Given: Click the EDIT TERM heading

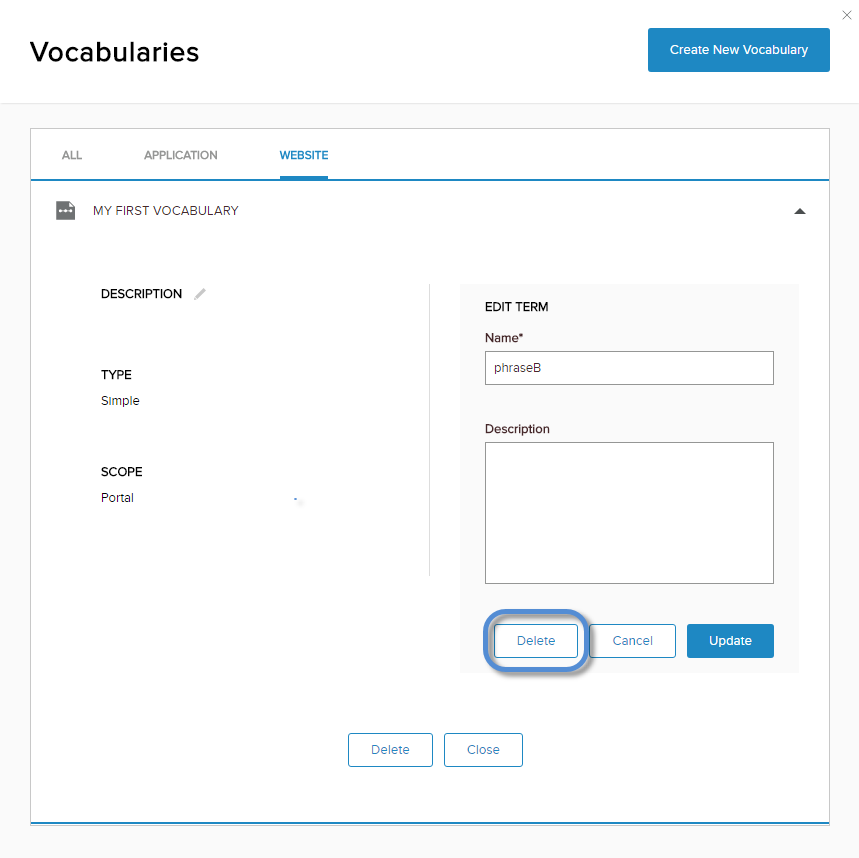Looking at the screenshot, I should coord(516,307).
